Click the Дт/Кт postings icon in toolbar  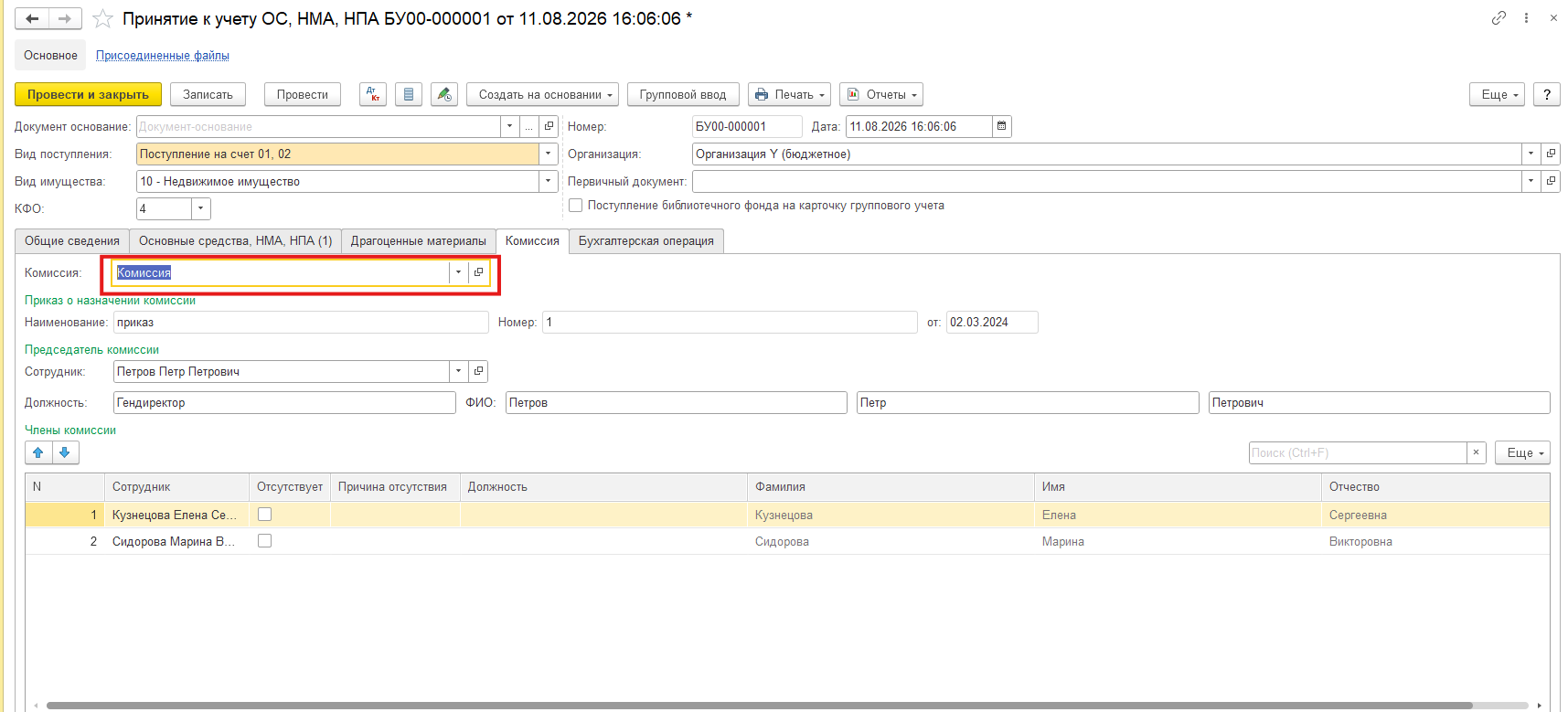[373, 94]
